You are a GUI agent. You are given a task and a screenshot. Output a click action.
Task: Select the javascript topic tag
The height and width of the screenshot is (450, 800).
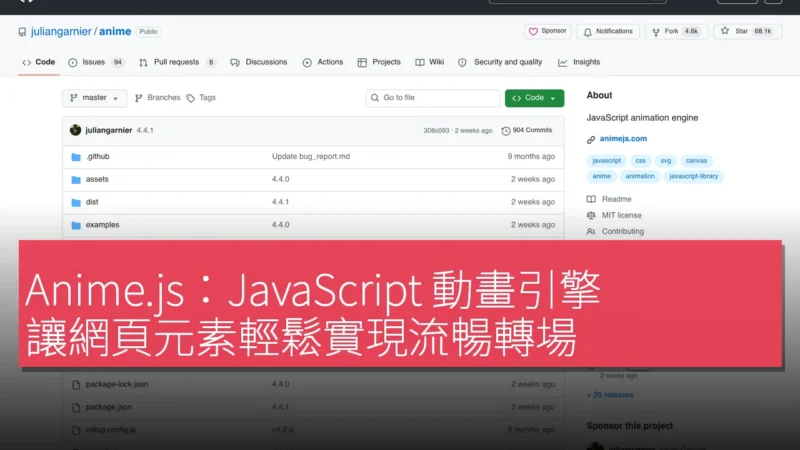[607, 161]
